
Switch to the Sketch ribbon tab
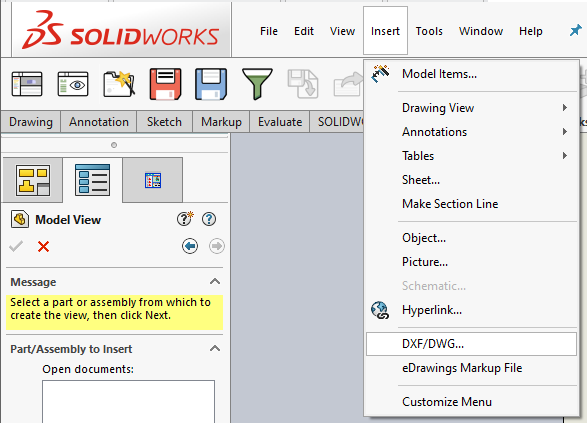coord(164,122)
